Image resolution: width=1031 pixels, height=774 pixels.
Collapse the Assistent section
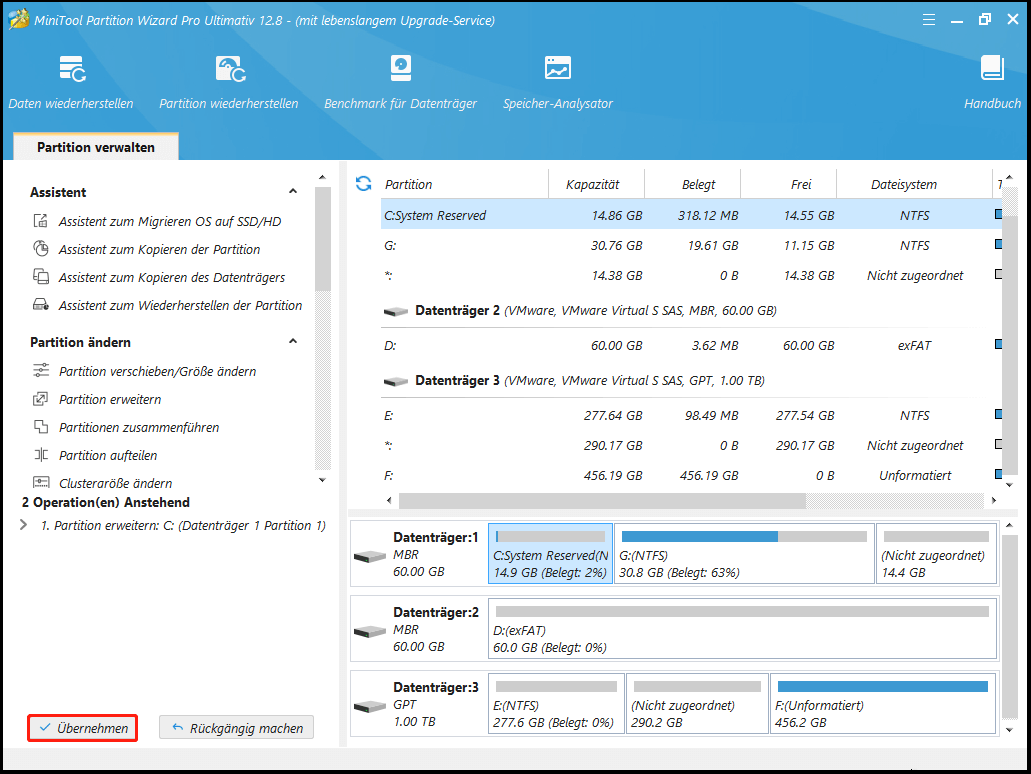pos(293,192)
